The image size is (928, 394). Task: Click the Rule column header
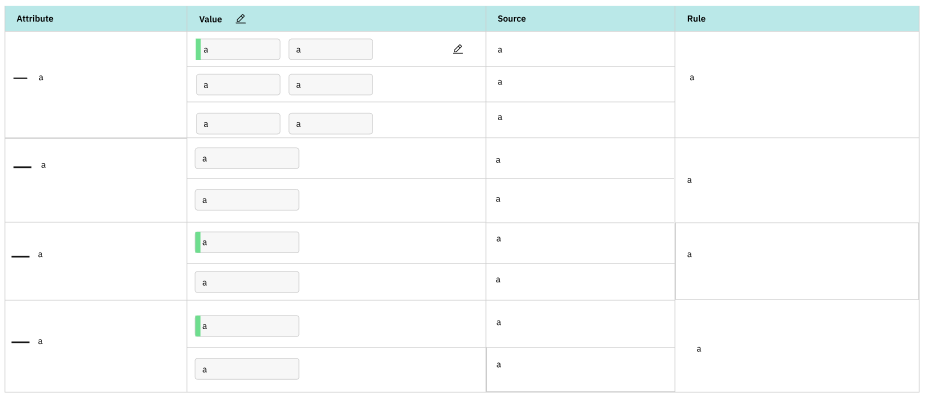[696, 19]
